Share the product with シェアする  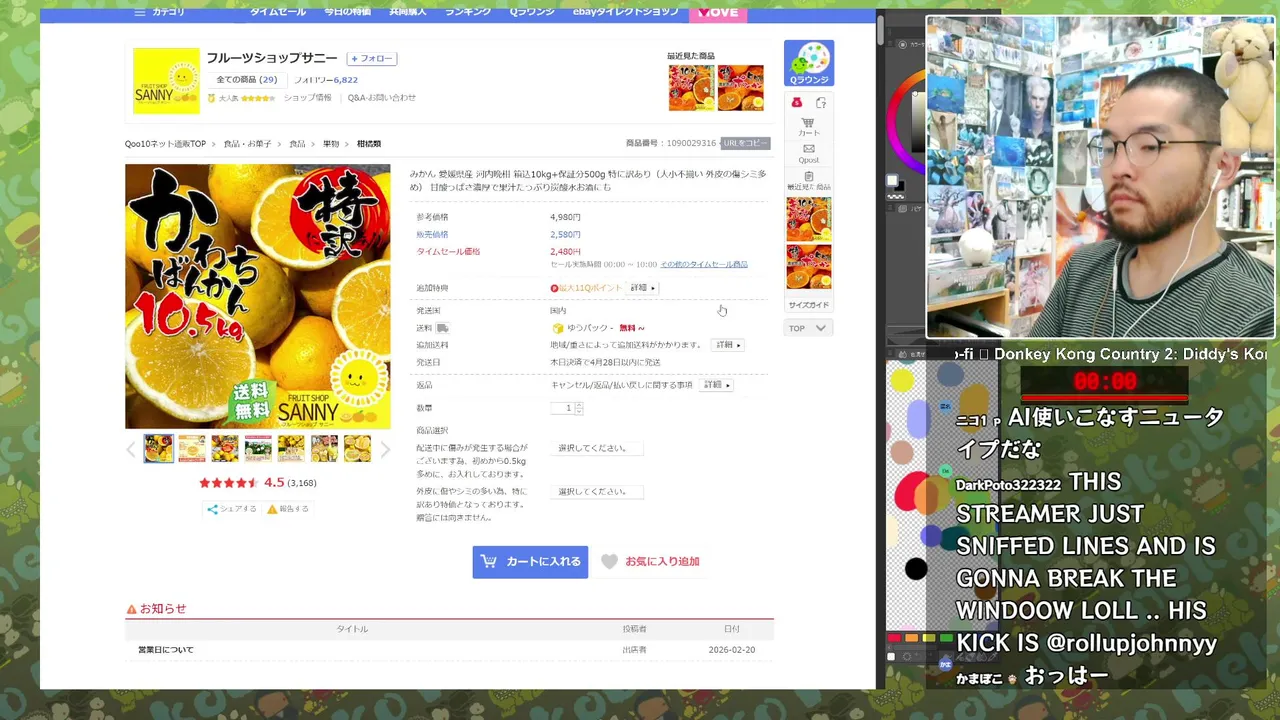(x=232, y=509)
